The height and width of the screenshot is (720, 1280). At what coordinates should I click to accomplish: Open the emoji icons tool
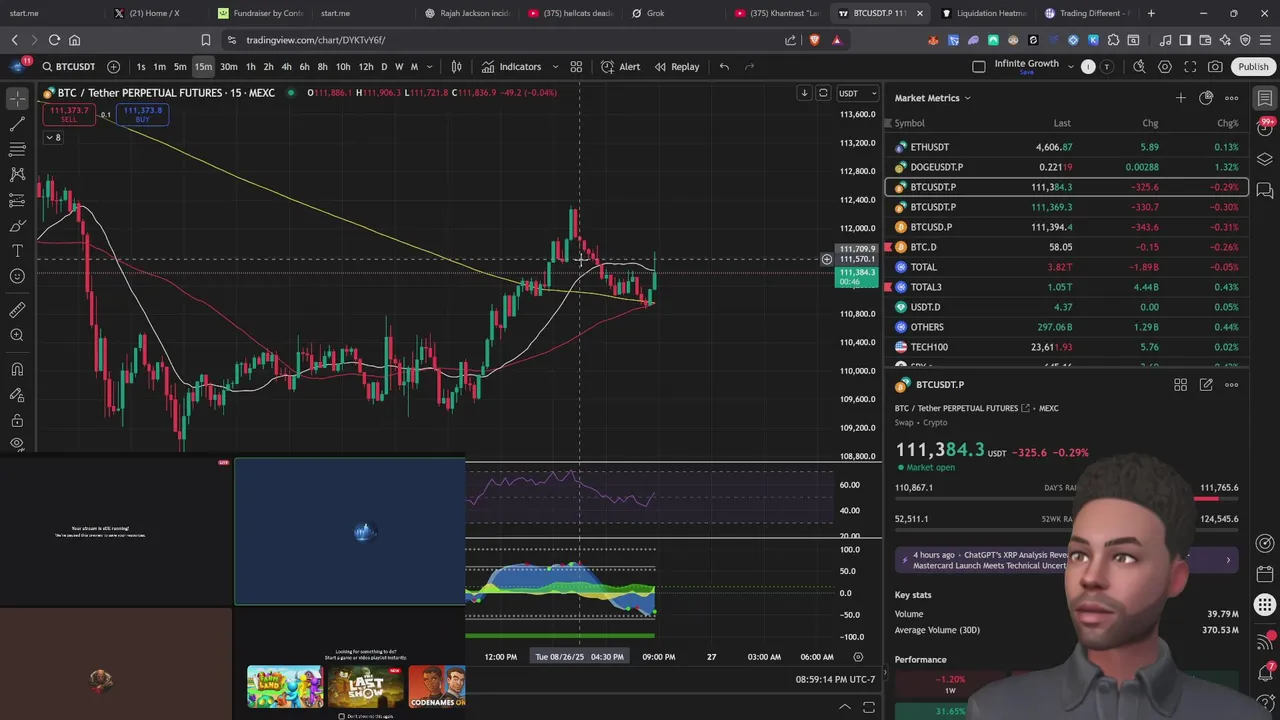(17, 277)
